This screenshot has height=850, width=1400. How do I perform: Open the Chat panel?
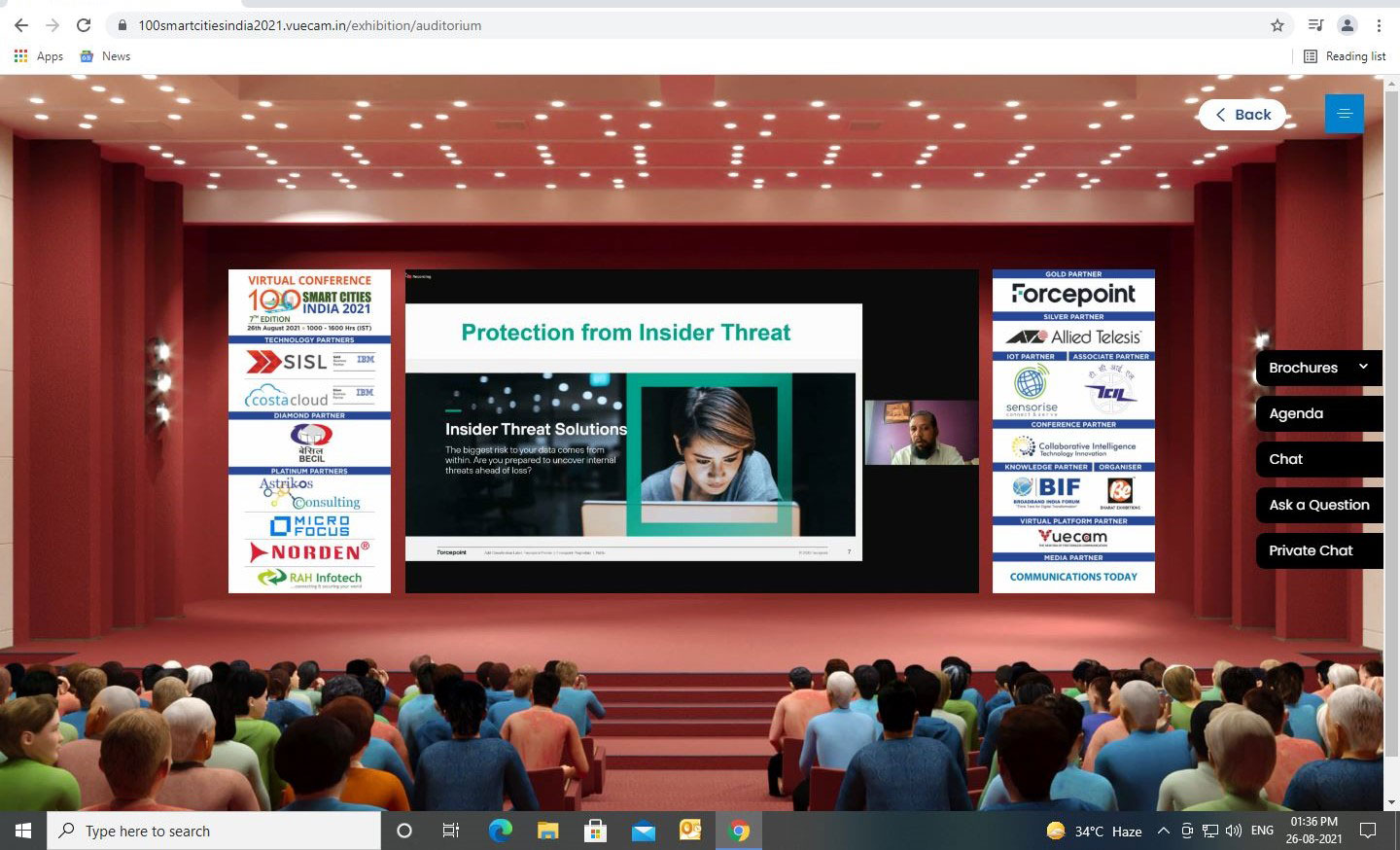(x=1318, y=459)
